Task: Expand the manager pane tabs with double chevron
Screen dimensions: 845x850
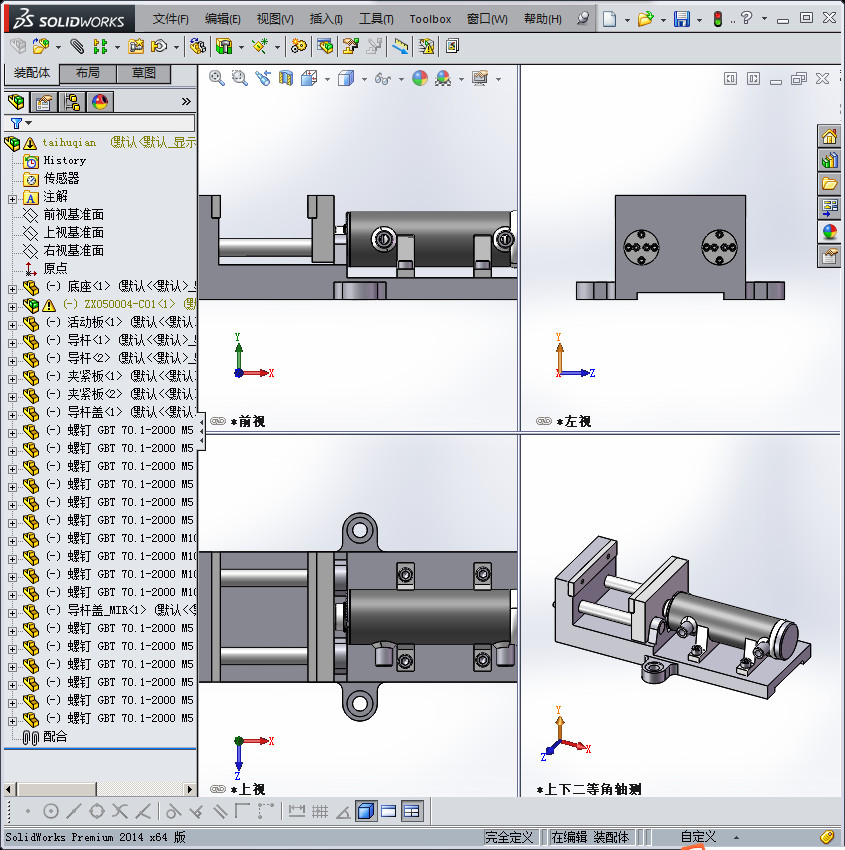Action: click(x=186, y=101)
